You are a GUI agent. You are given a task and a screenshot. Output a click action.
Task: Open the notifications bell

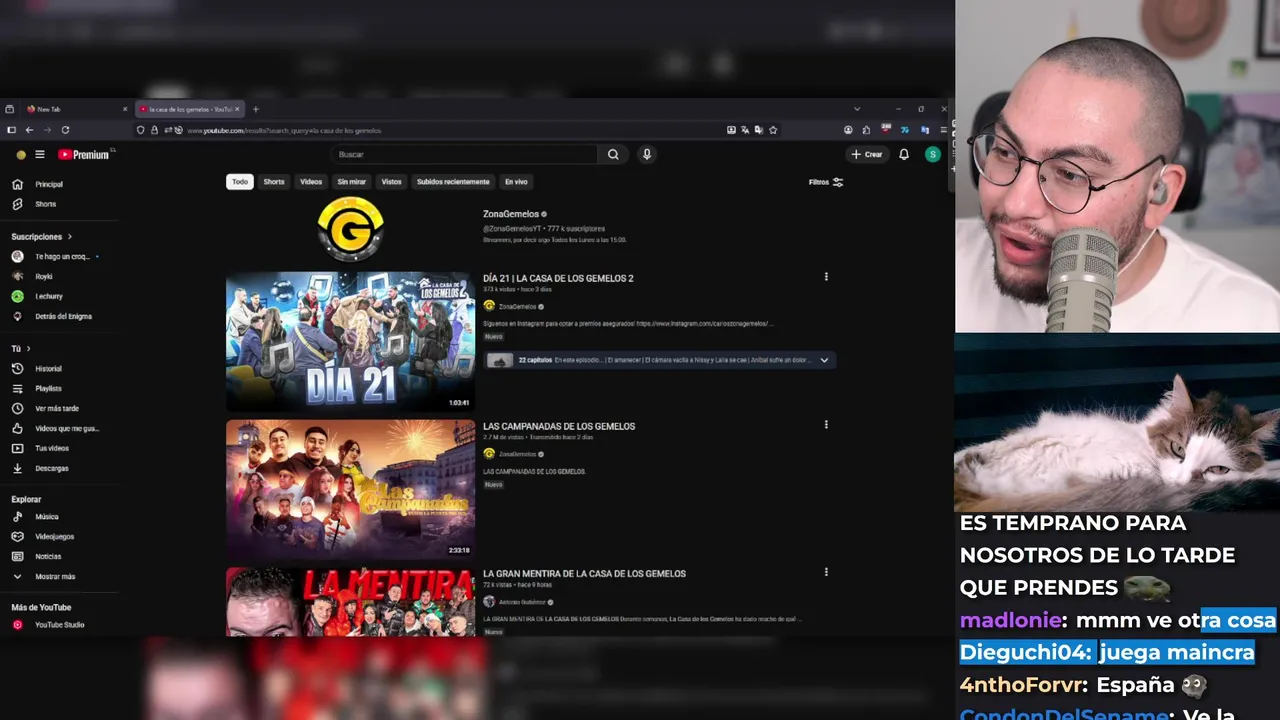click(904, 155)
